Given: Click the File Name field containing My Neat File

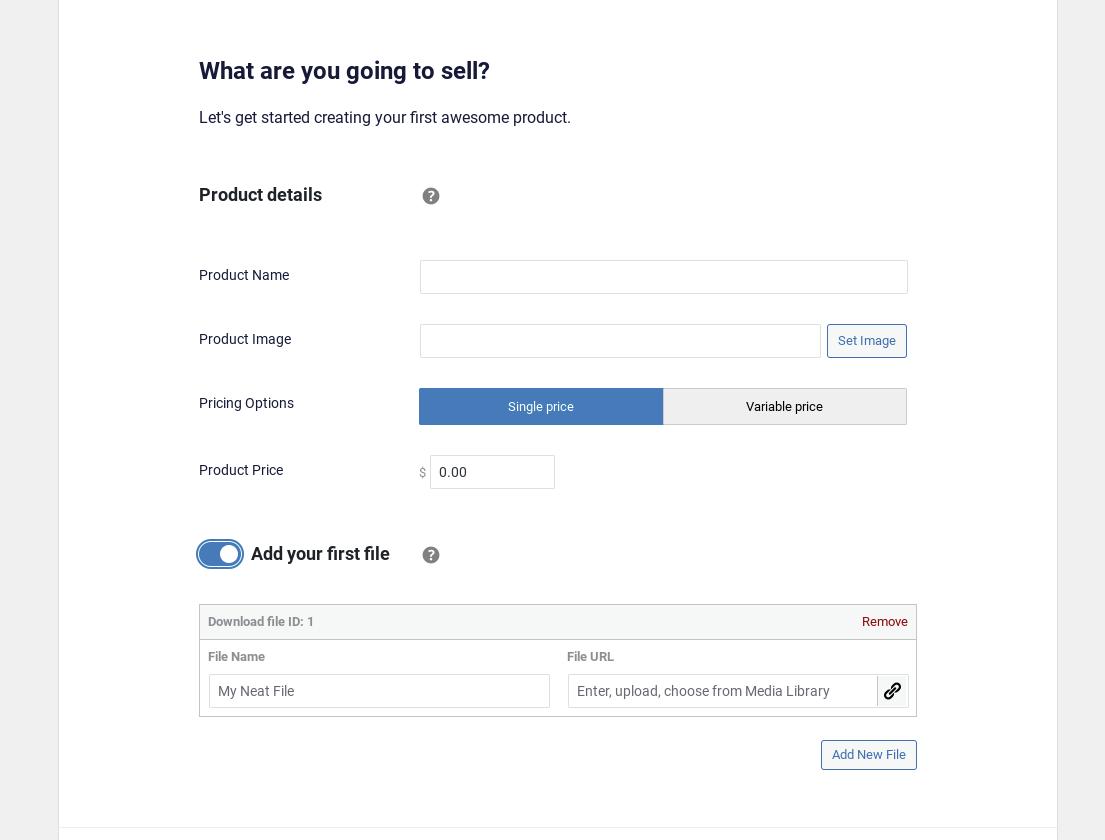Looking at the screenshot, I should pyautogui.click(x=379, y=691).
